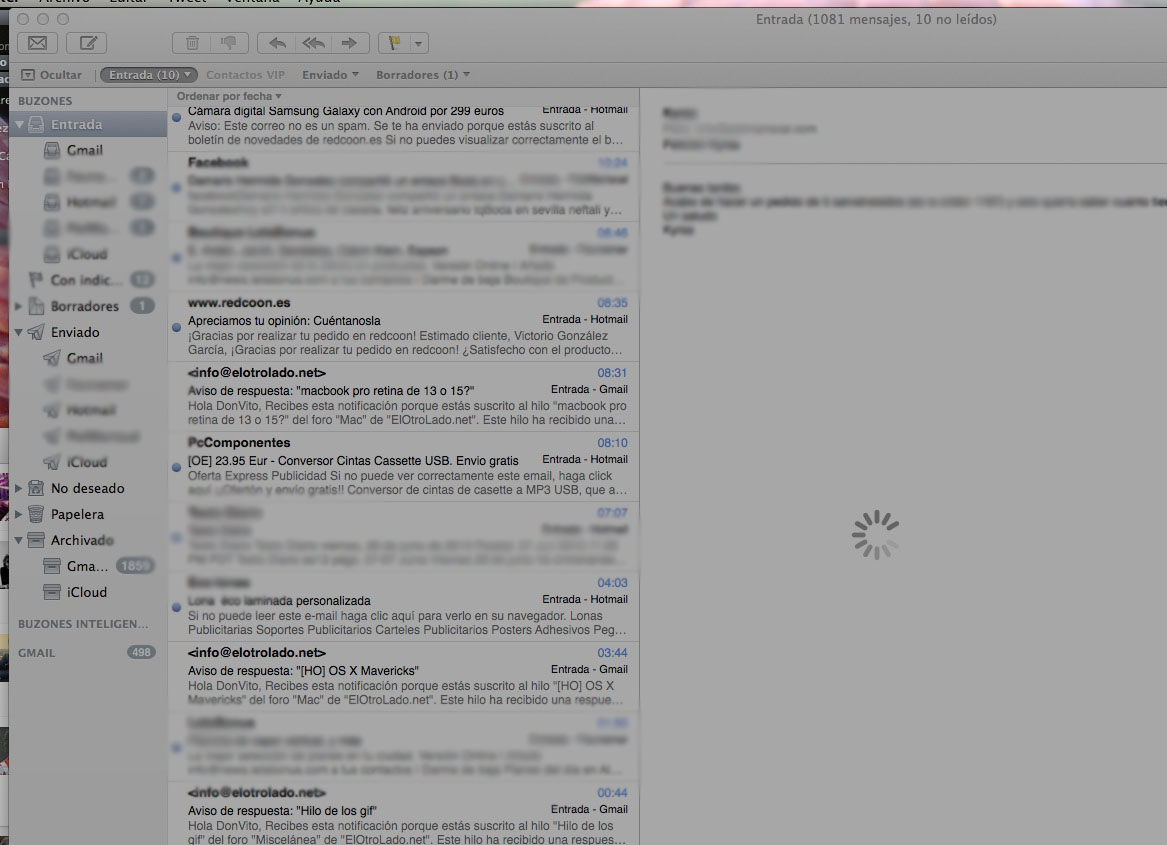The width and height of the screenshot is (1167, 845).
Task: Select the Borradores mailbox folder icon
Action: [36, 306]
